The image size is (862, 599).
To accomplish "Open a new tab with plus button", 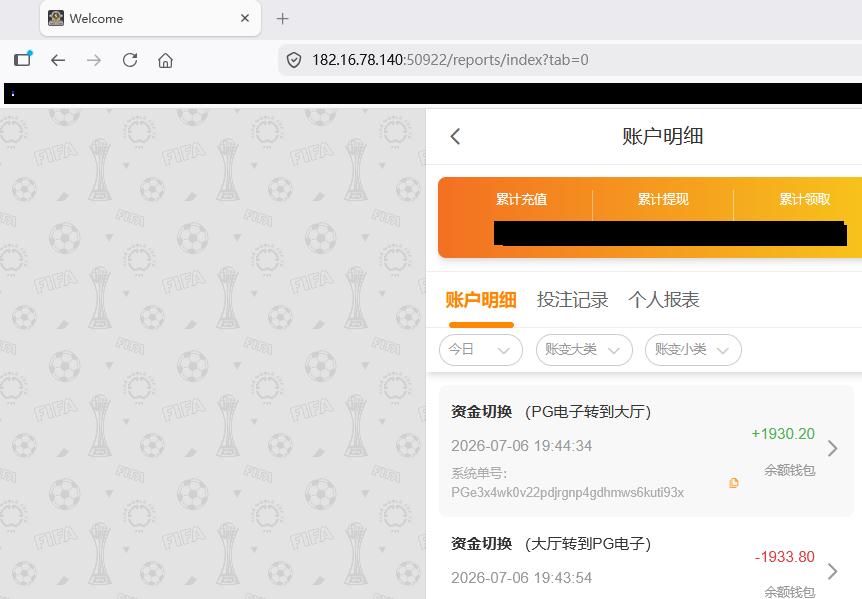I will (283, 19).
